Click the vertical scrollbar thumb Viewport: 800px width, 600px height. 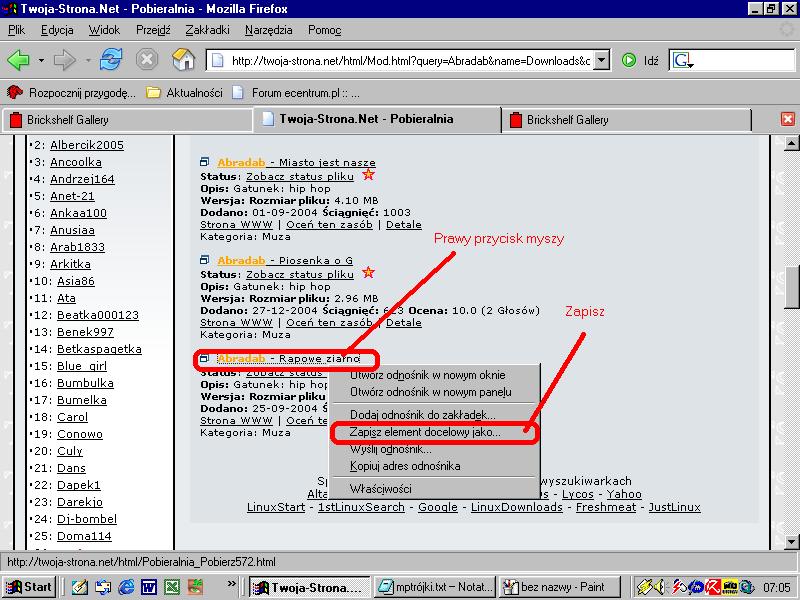tap(791, 287)
